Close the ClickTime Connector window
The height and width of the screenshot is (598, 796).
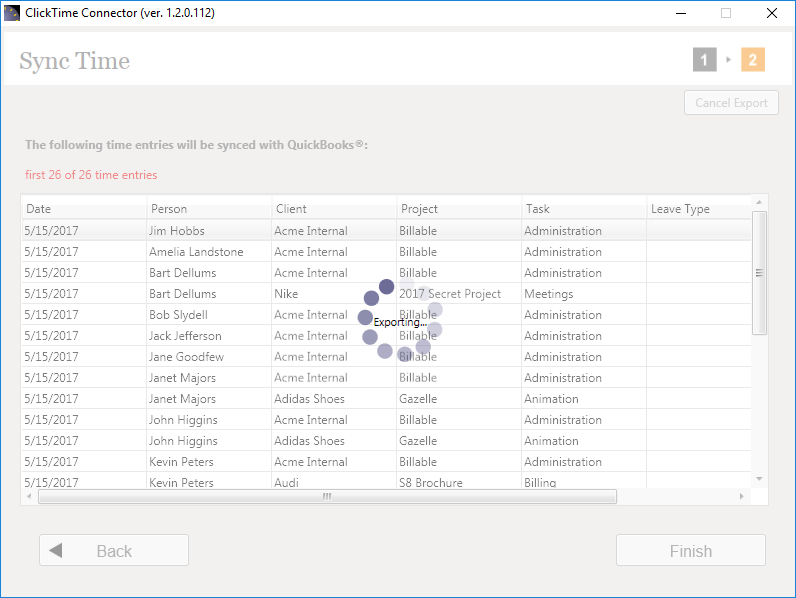pos(772,13)
